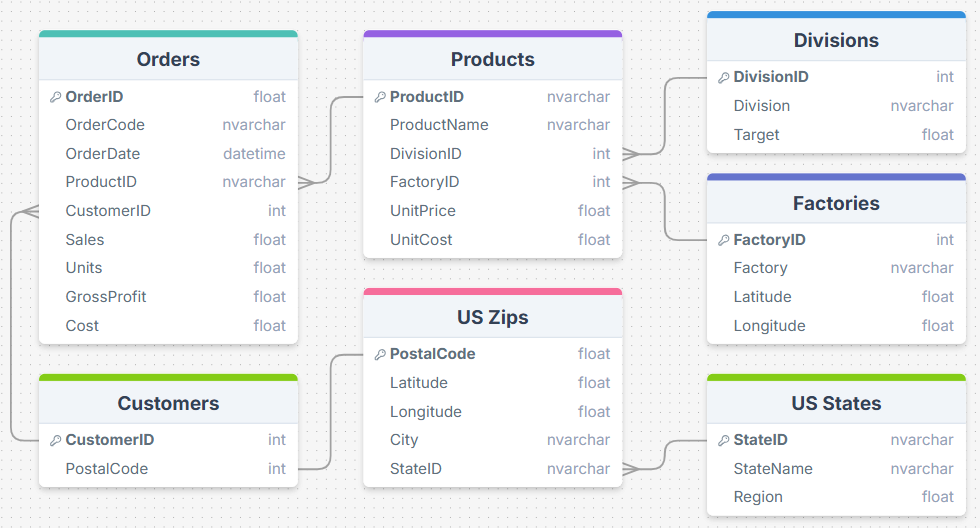980x528 pixels.
Task: Click the key icon beside FactoryID in Factories
Action: click(x=724, y=240)
